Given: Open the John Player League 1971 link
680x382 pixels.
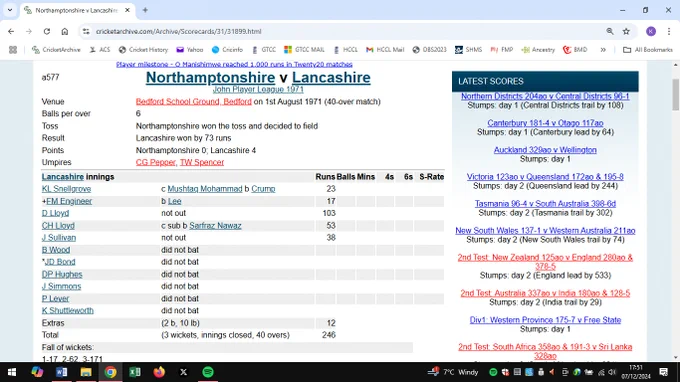Looking at the screenshot, I should 258,89.
